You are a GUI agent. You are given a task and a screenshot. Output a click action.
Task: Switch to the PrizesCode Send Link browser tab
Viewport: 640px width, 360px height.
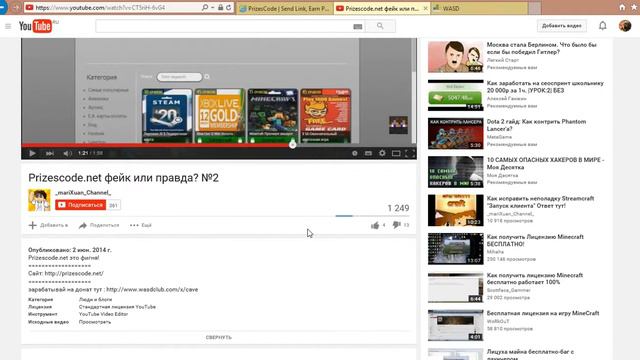point(284,8)
